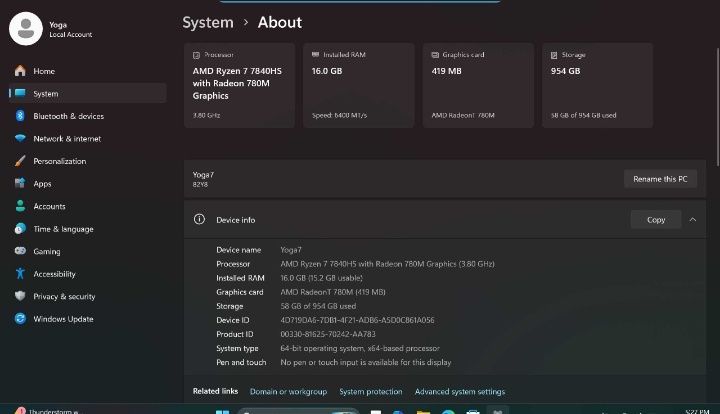Click the "Device info" section title
The height and width of the screenshot is (414, 720).
(236, 220)
